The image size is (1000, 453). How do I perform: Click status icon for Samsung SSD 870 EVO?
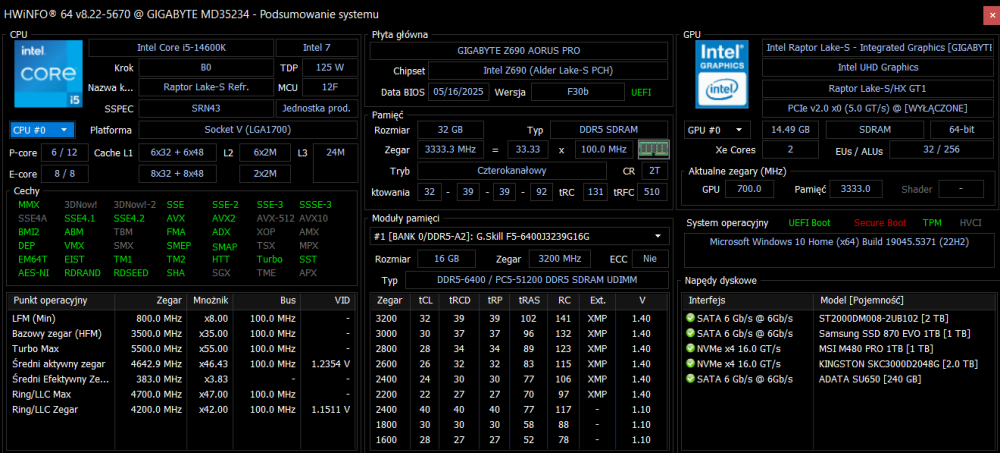tap(690, 331)
